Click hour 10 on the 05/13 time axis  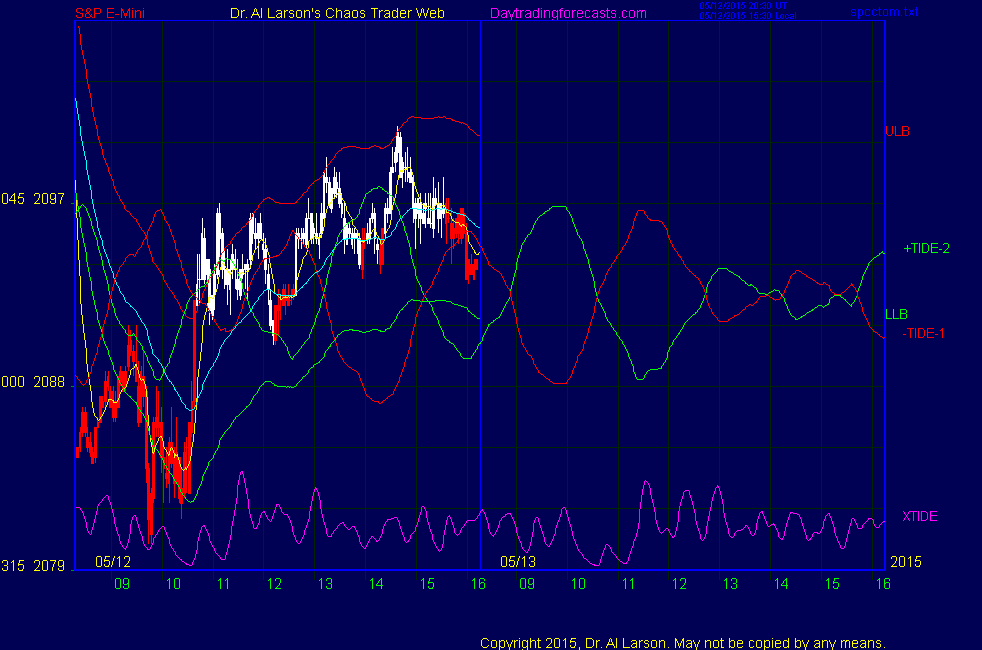tap(578, 584)
